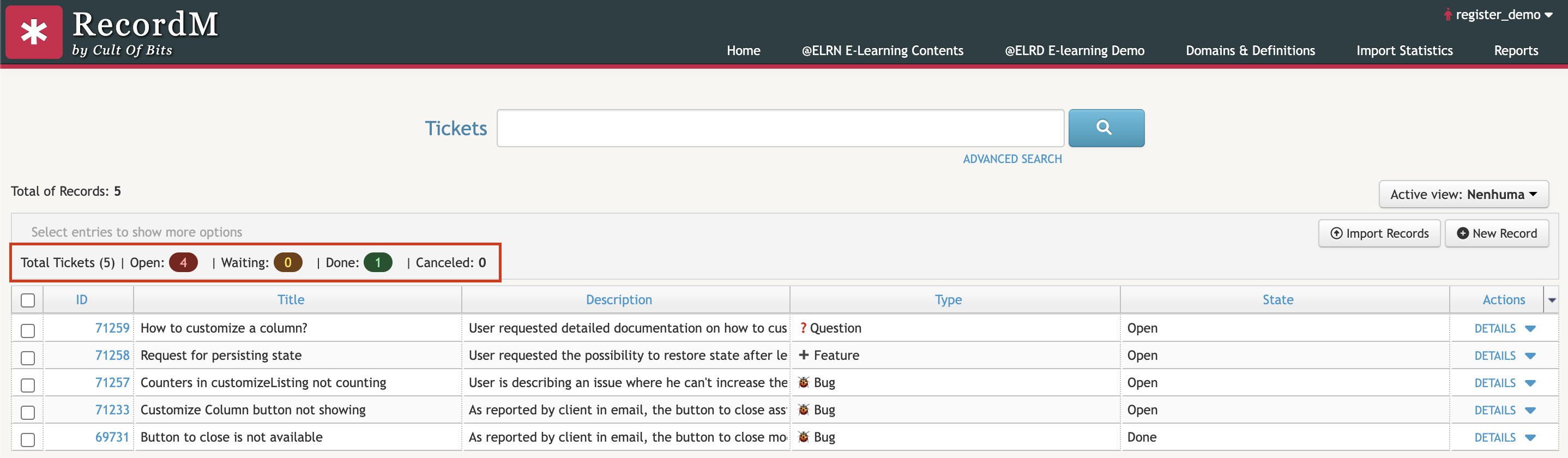Viewport: 1568px width, 458px height.
Task: Click the New Record button
Action: pyautogui.click(x=1496, y=233)
